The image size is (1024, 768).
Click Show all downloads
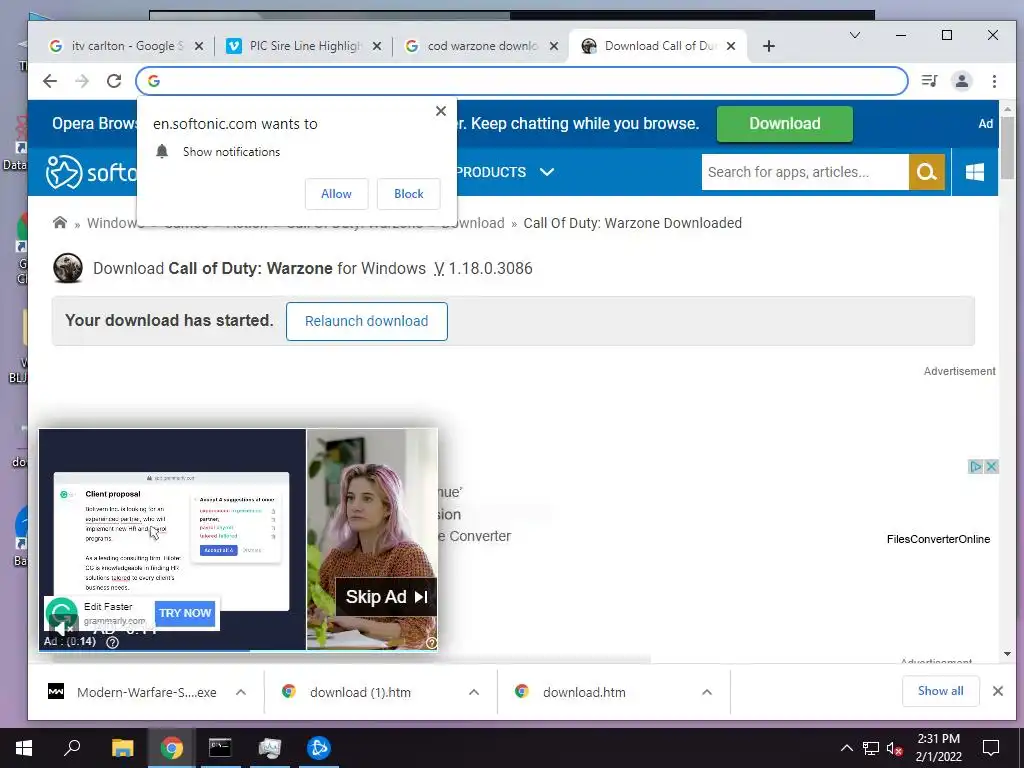pos(940,691)
